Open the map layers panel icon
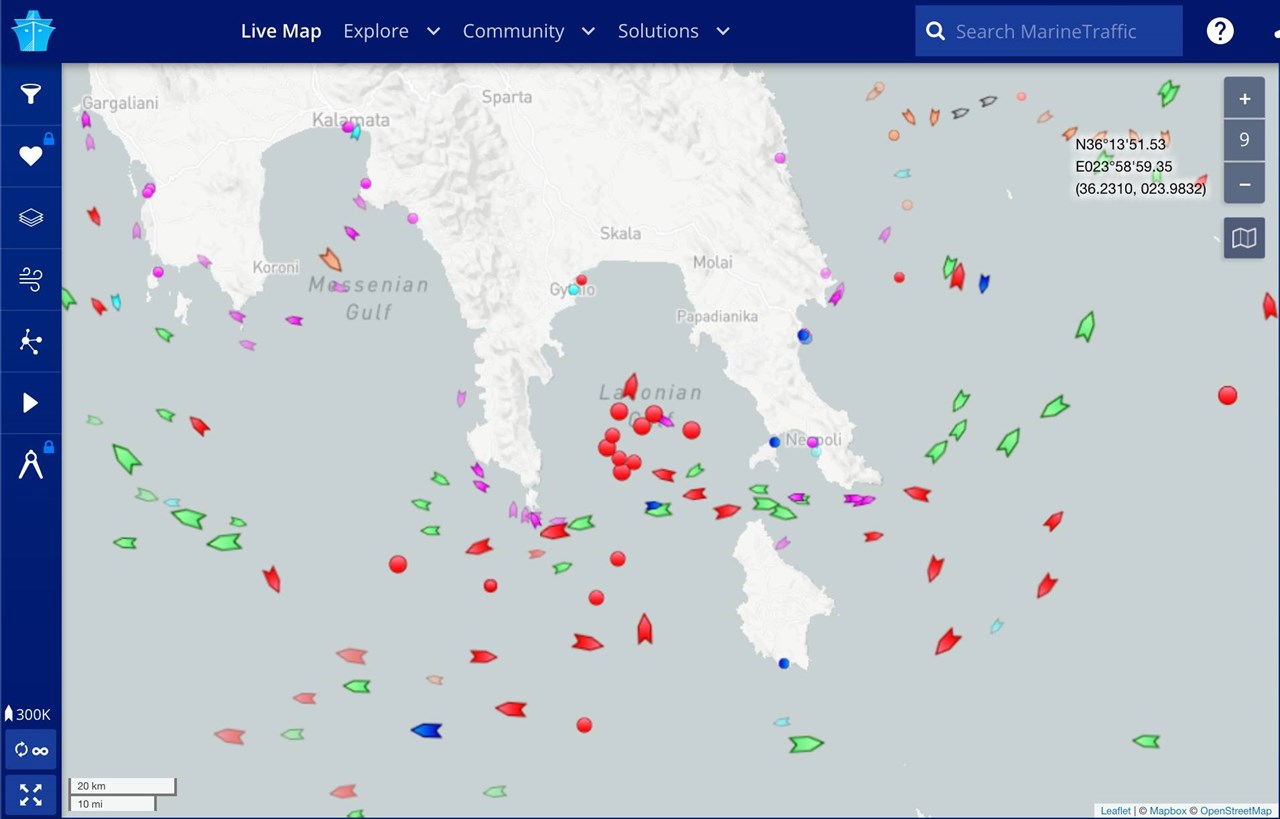Image resolution: width=1280 pixels, height=819 pixels. (30, 217)
